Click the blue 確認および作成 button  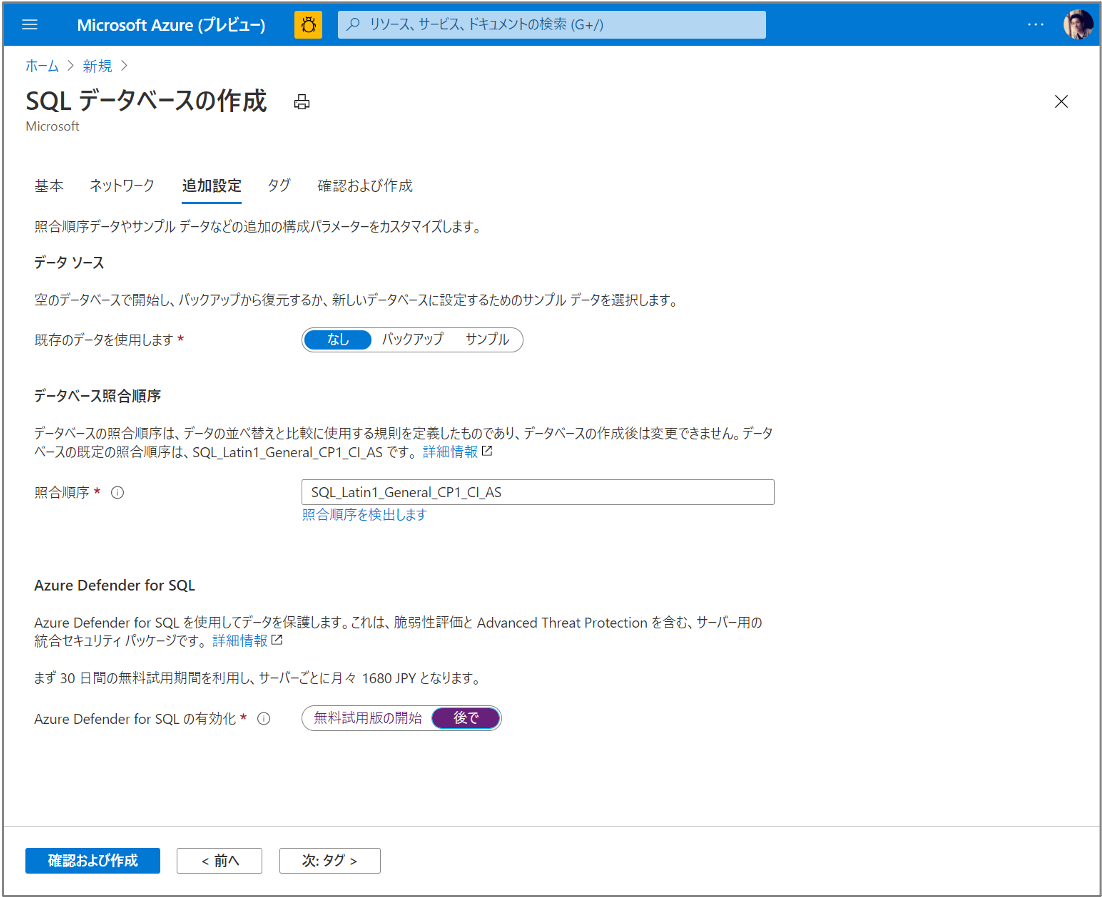pos(93,860)
